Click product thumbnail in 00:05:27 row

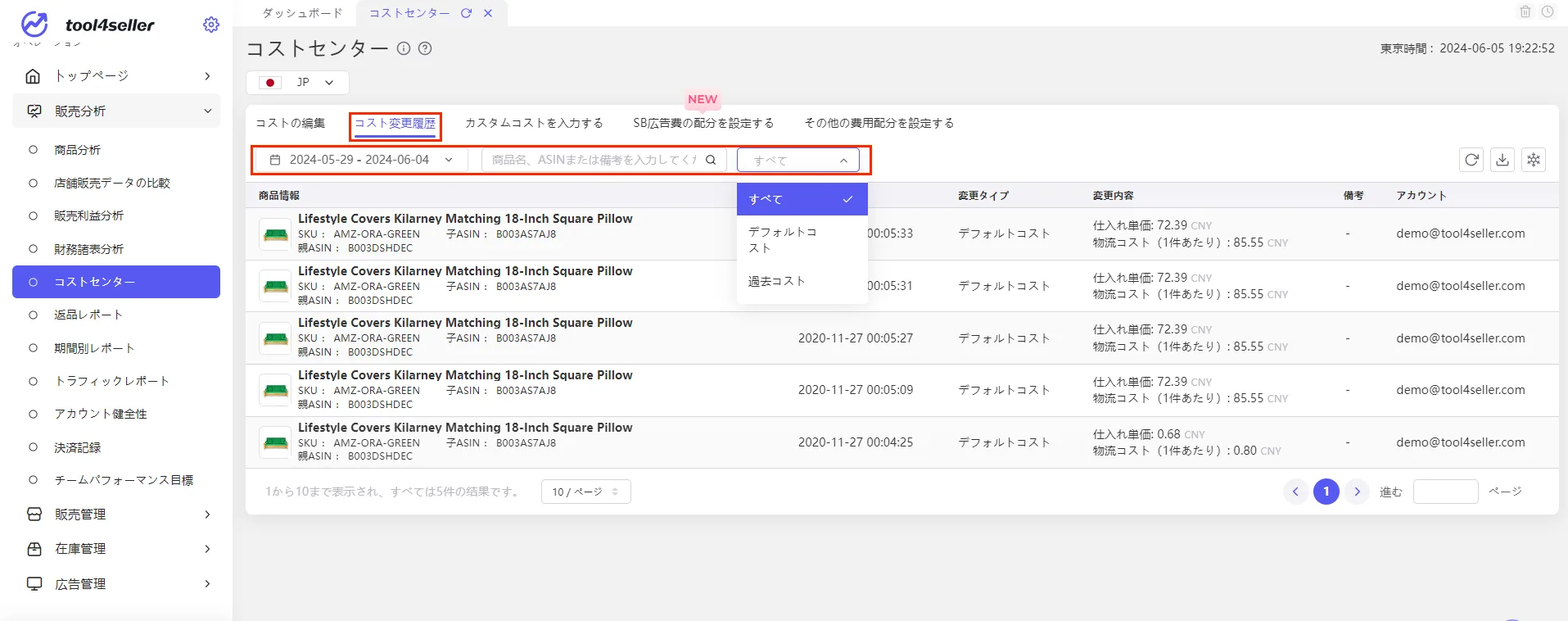tap(275, 338)
